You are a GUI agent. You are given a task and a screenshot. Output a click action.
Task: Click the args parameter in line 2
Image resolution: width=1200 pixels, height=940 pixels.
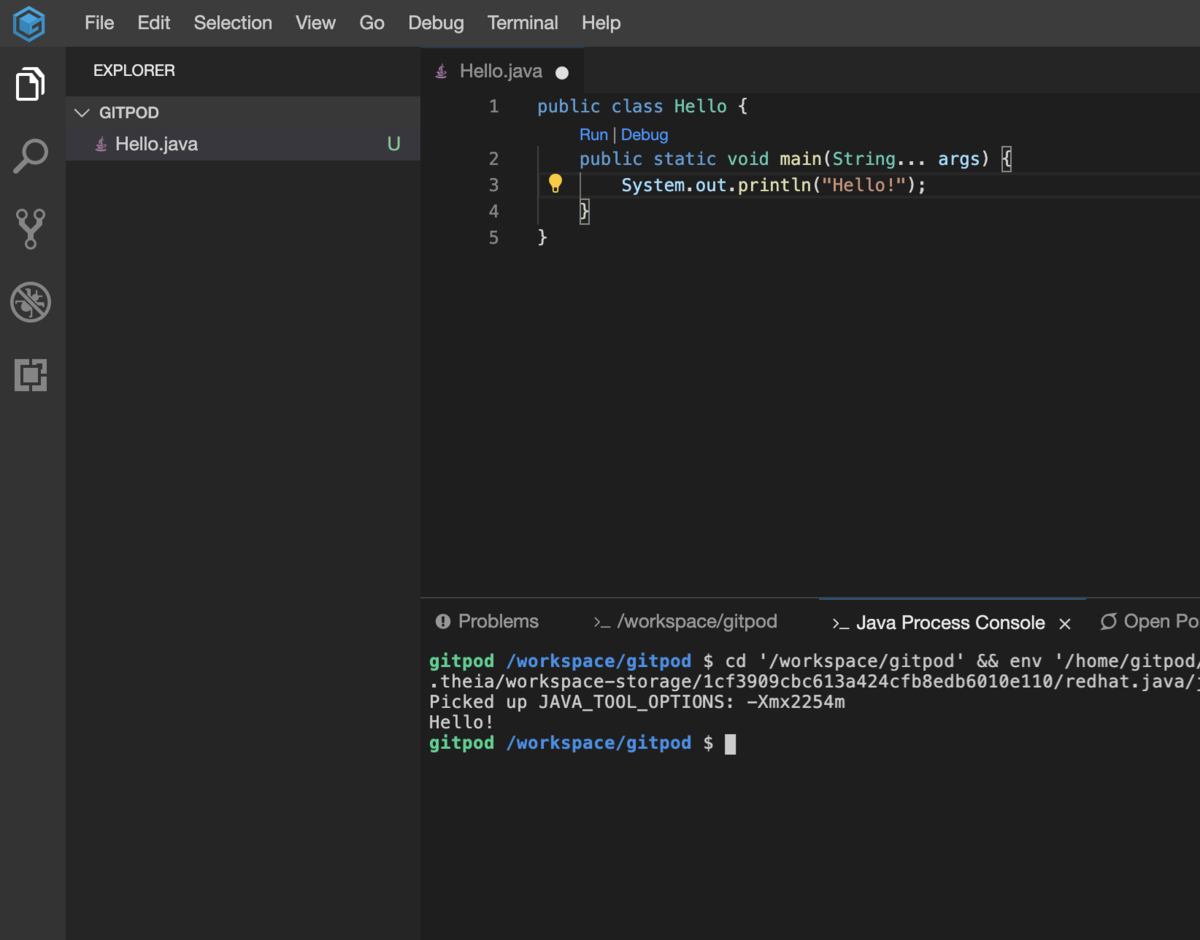point(958,159)
